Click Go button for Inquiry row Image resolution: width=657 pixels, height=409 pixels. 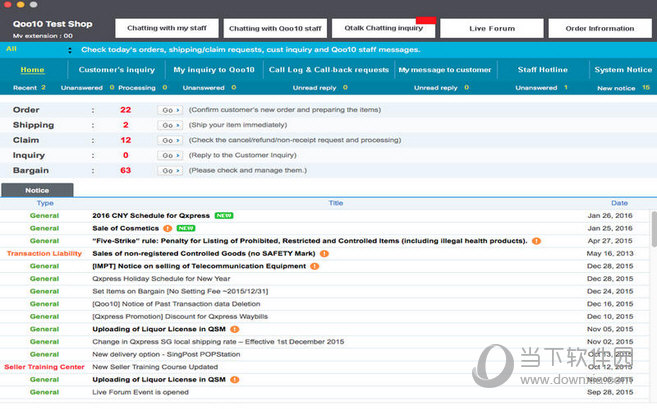tap(170, 155)
